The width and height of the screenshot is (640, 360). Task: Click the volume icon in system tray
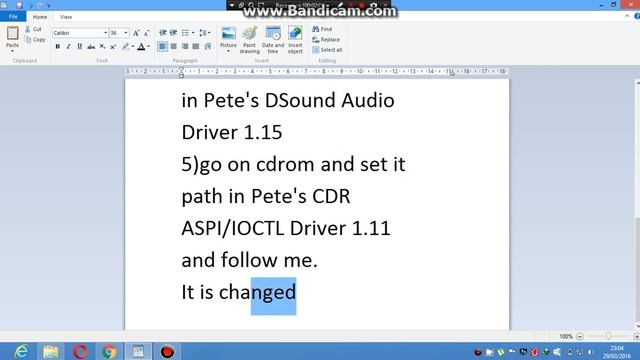coord(591,352)
